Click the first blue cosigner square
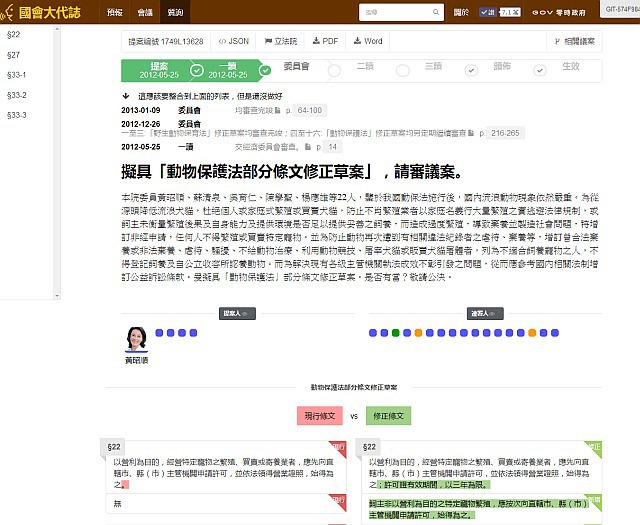 point(373,333)
